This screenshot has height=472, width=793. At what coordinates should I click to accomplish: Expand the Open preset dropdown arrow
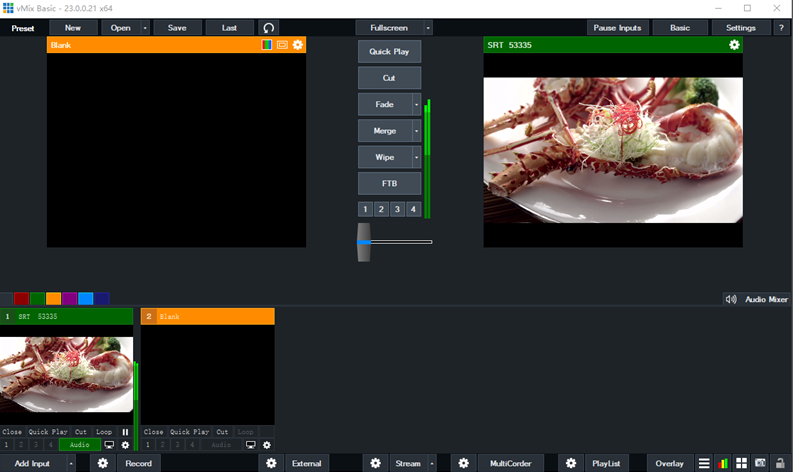145,28
